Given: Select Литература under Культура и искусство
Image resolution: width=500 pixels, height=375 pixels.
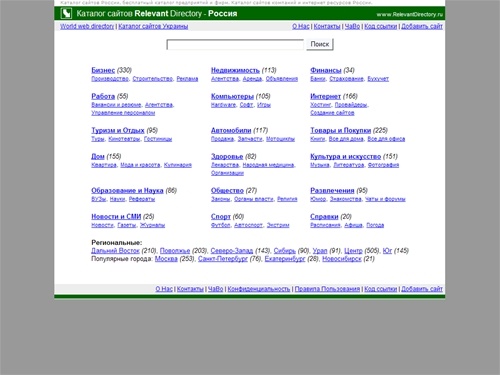Looking at the screenshot, I should [349, 165].
